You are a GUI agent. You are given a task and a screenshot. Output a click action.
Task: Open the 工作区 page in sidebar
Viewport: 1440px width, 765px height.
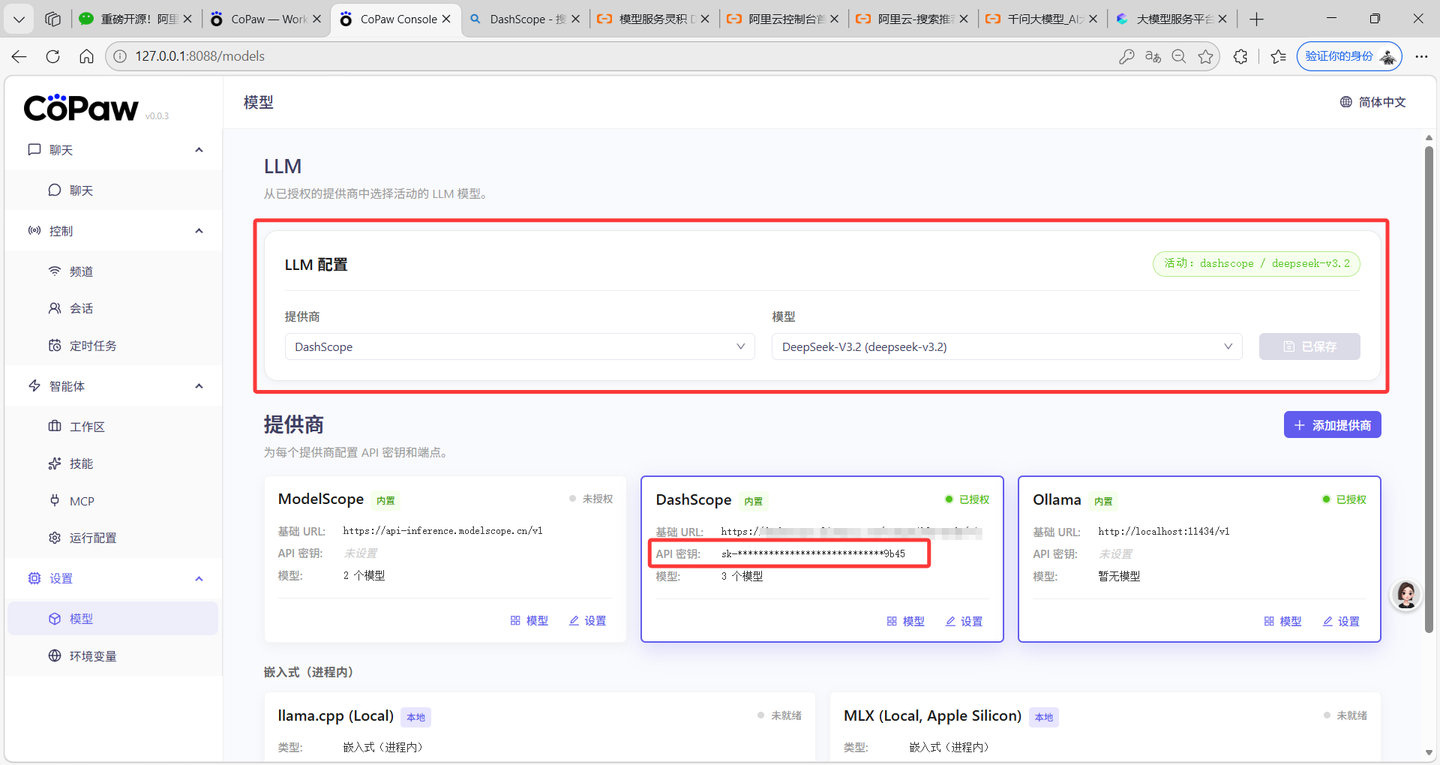(112, 426)
